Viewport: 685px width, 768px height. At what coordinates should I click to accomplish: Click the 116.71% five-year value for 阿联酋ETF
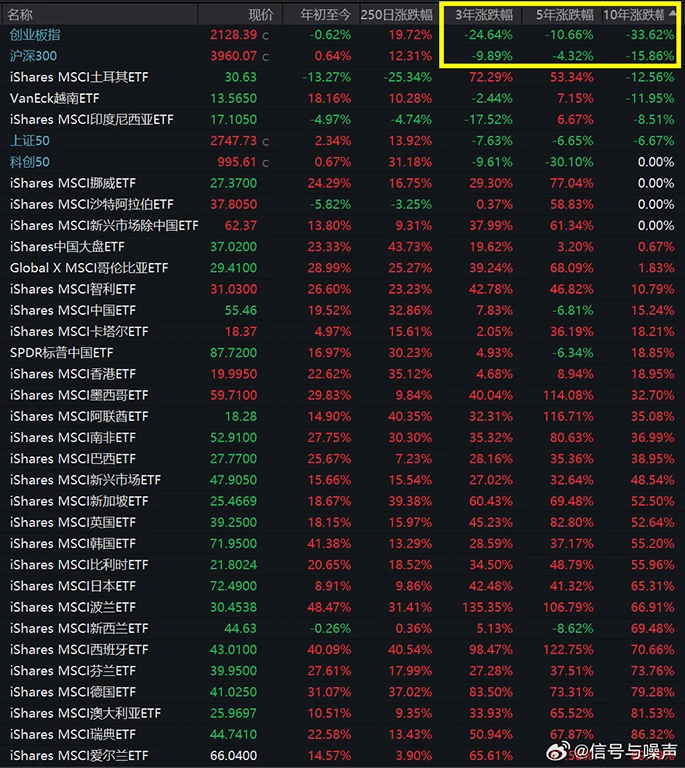pyautogui.click(x=568, y=416)
